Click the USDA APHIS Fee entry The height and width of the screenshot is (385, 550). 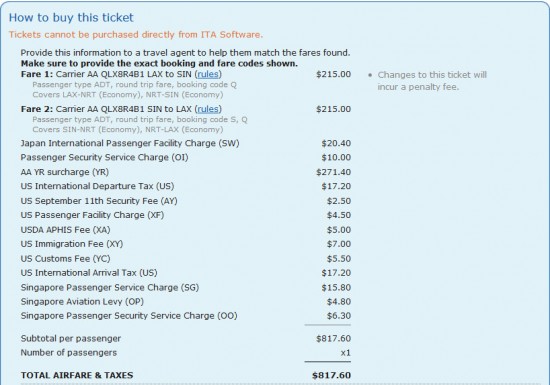point(186,230)
